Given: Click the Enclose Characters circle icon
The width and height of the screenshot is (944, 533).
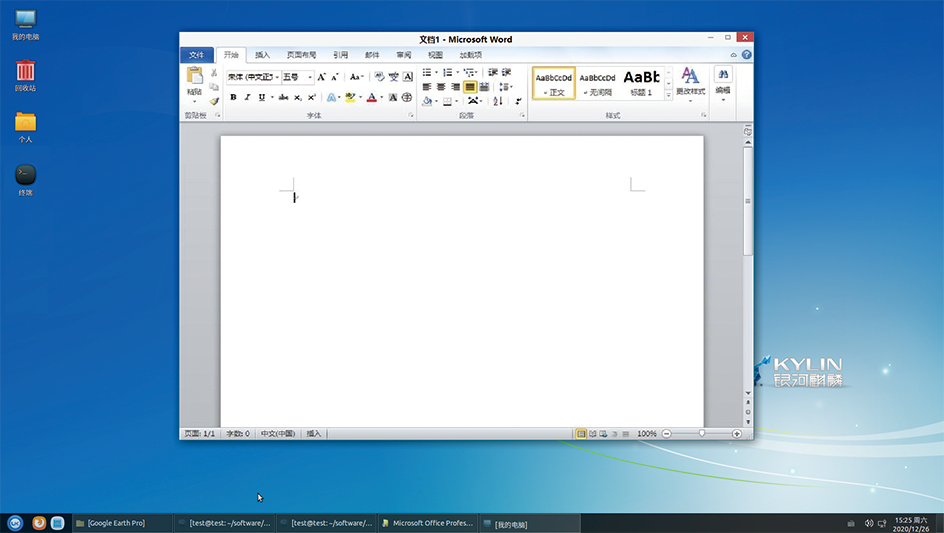Looking at the screenshot, I should click(407, 97).
